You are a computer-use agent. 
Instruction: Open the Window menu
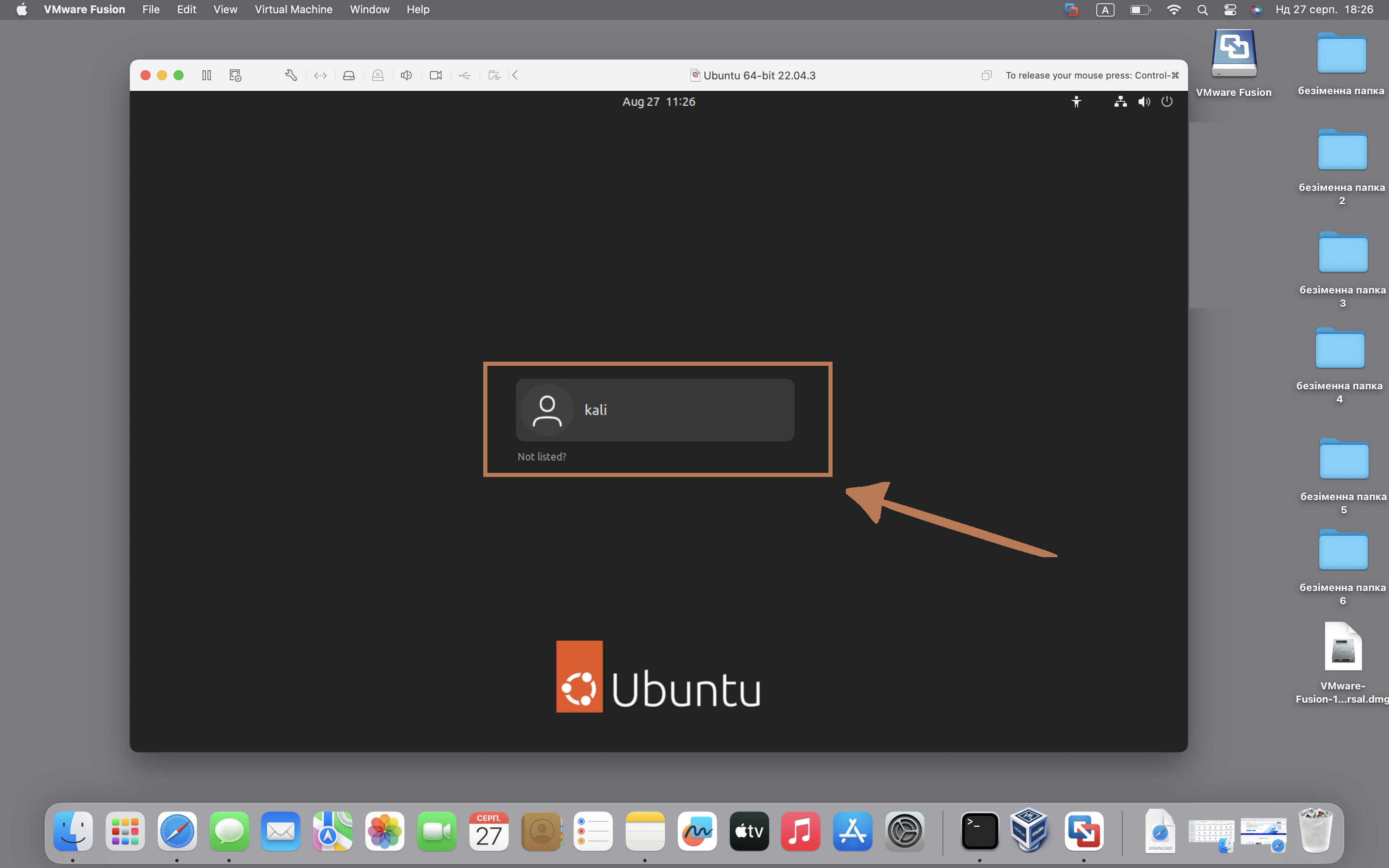point(370,9)
